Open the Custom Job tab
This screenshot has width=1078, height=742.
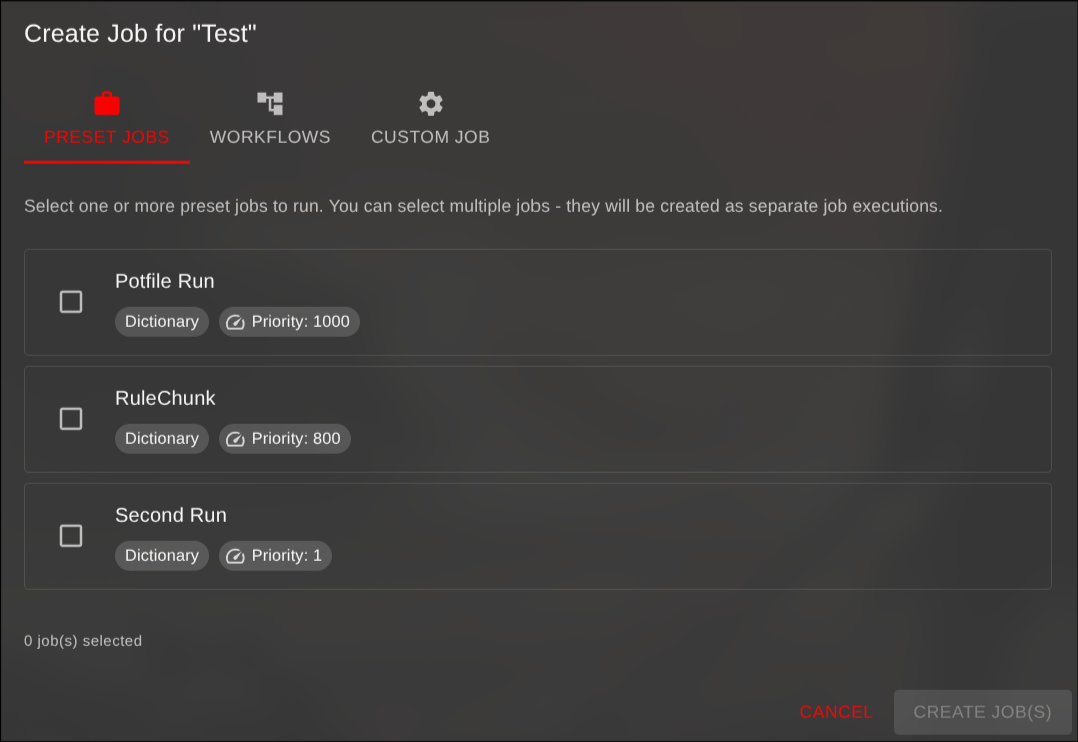430,136
